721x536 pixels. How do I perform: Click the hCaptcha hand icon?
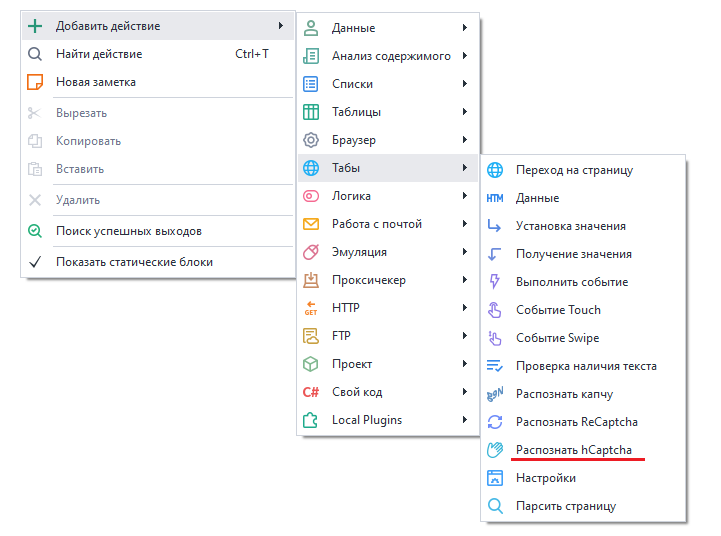(495, 450)
